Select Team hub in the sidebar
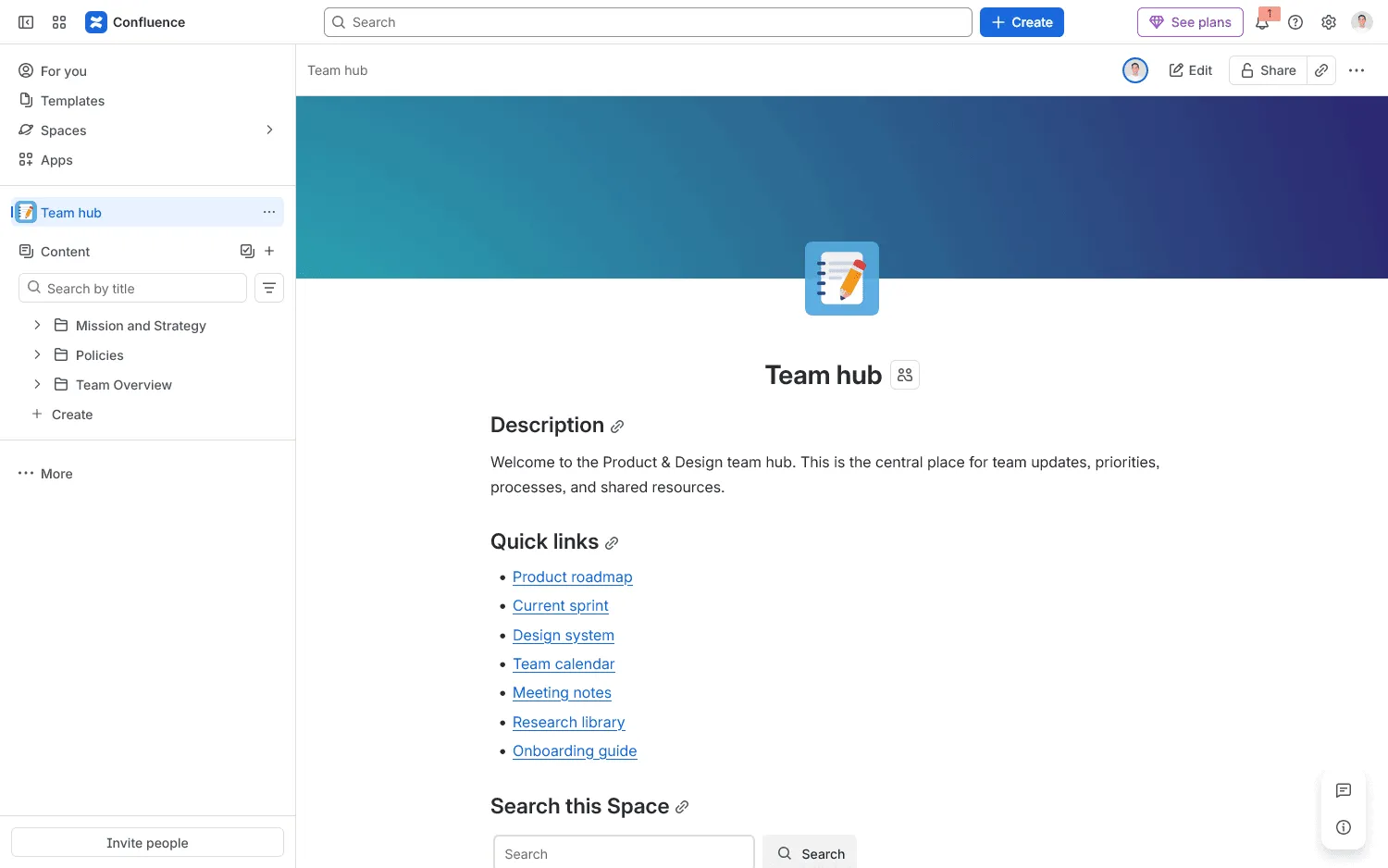 click(x=148, y=212)
